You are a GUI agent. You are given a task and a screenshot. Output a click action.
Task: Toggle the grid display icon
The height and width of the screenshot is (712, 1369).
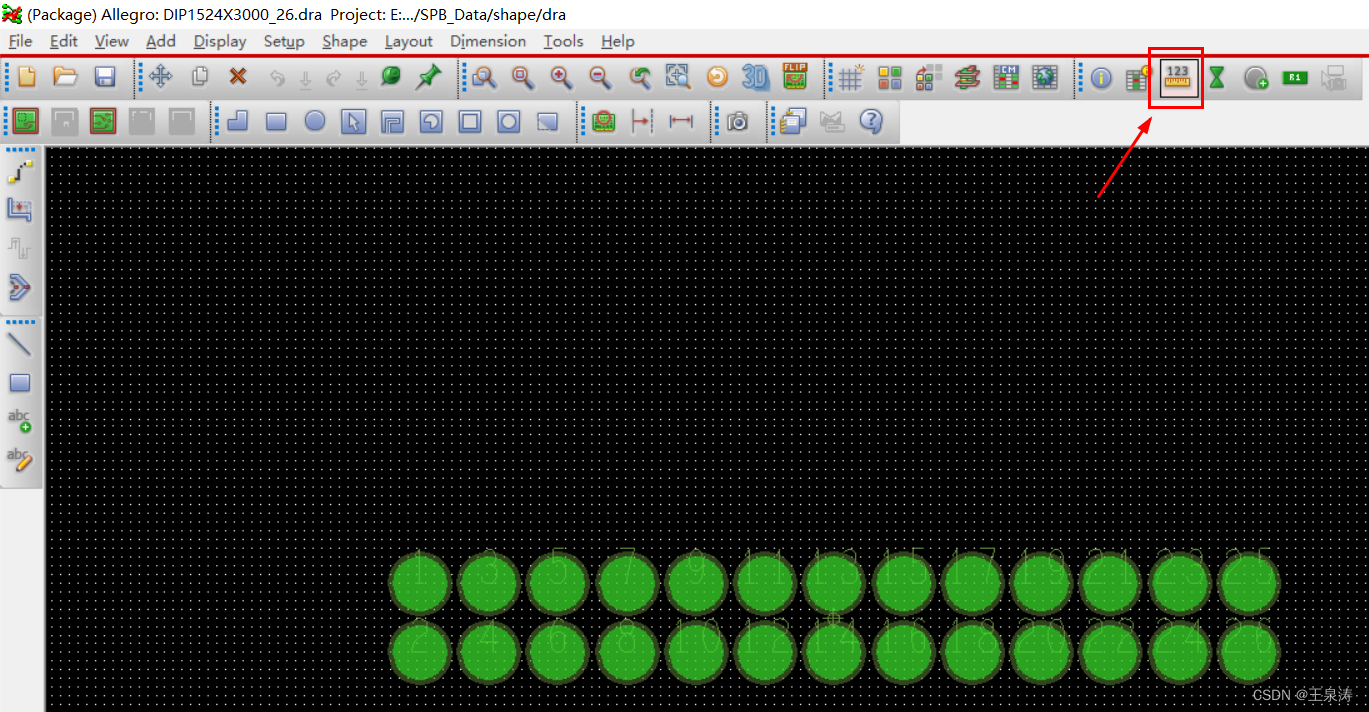click(850, 77)
